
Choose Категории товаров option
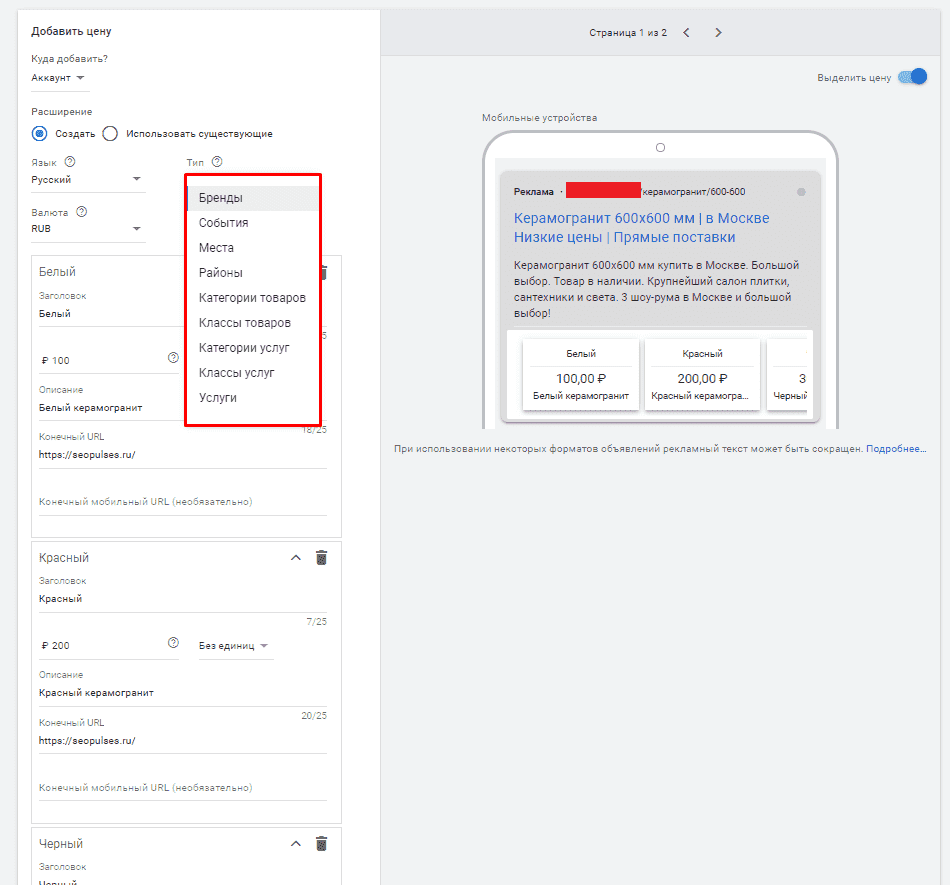[253, 298]
